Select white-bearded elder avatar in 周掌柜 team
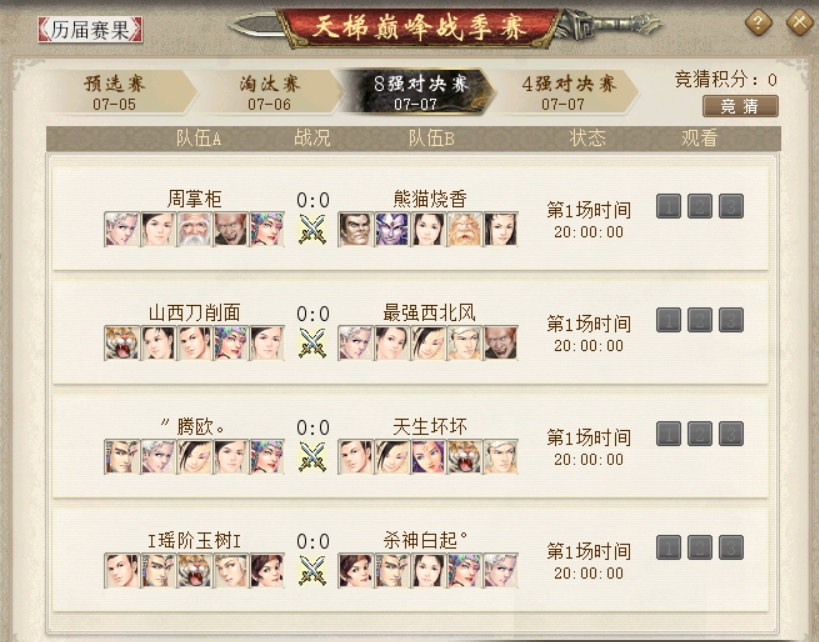This screenshot has width=819, height=642. pos(194,229)
